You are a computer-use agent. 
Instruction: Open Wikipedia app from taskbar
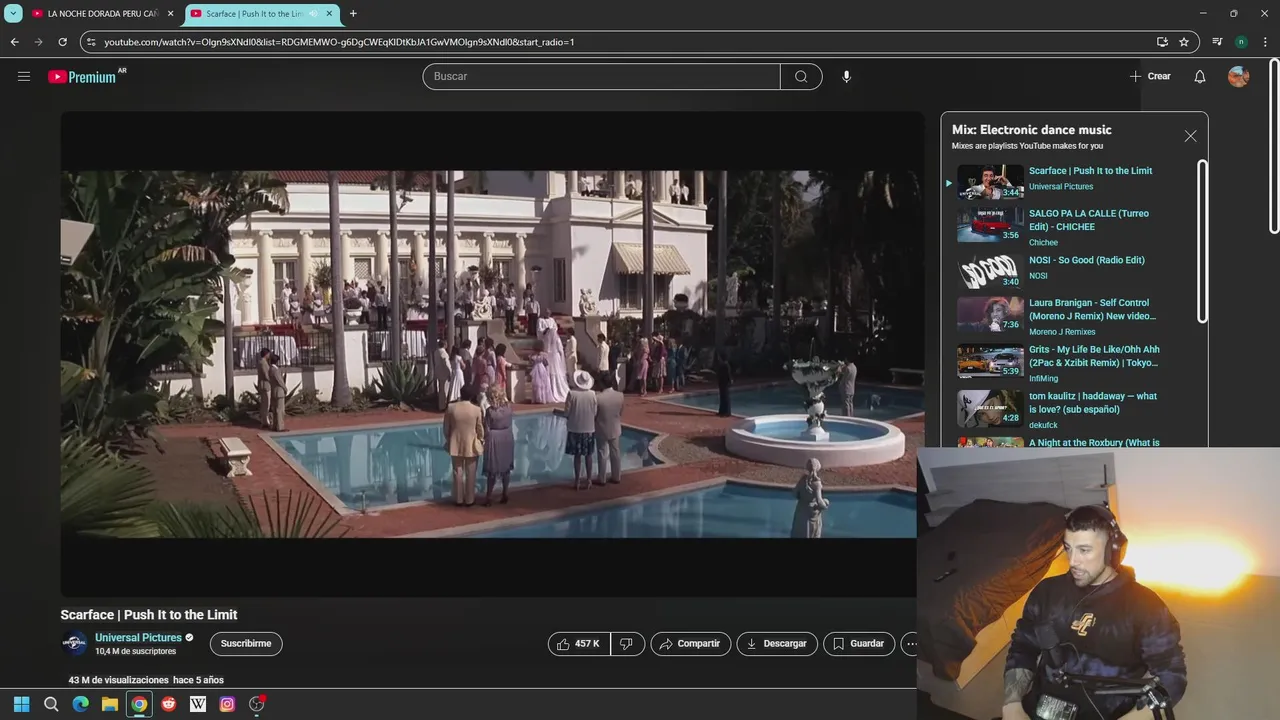(198, 704)
